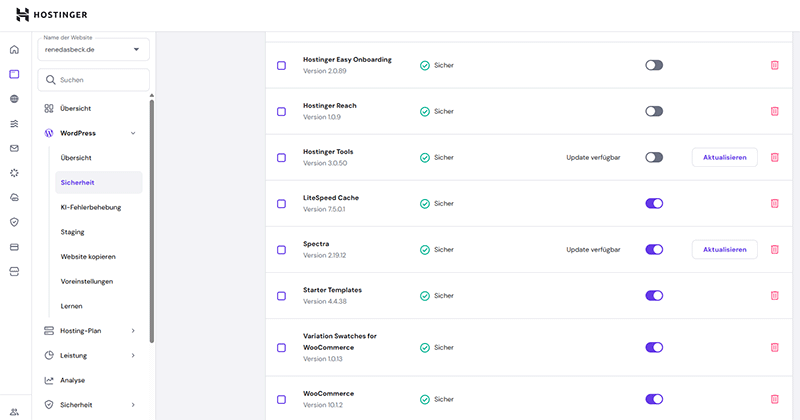Enable the Hostinger Reach toggle
Screen dimensions: 800x420
(x=654, y=111)
